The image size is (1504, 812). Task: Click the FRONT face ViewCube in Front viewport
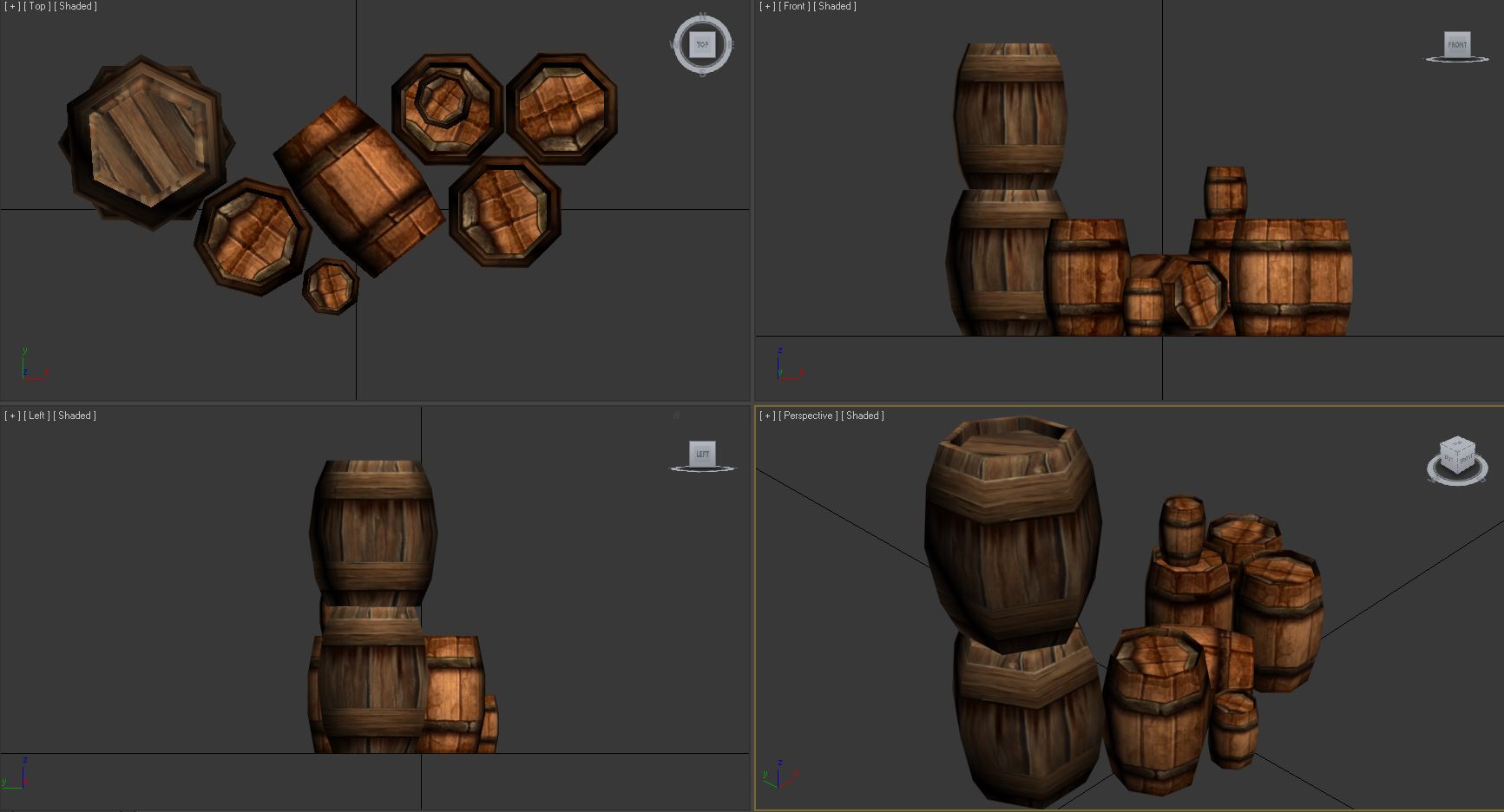point(1457,44)
